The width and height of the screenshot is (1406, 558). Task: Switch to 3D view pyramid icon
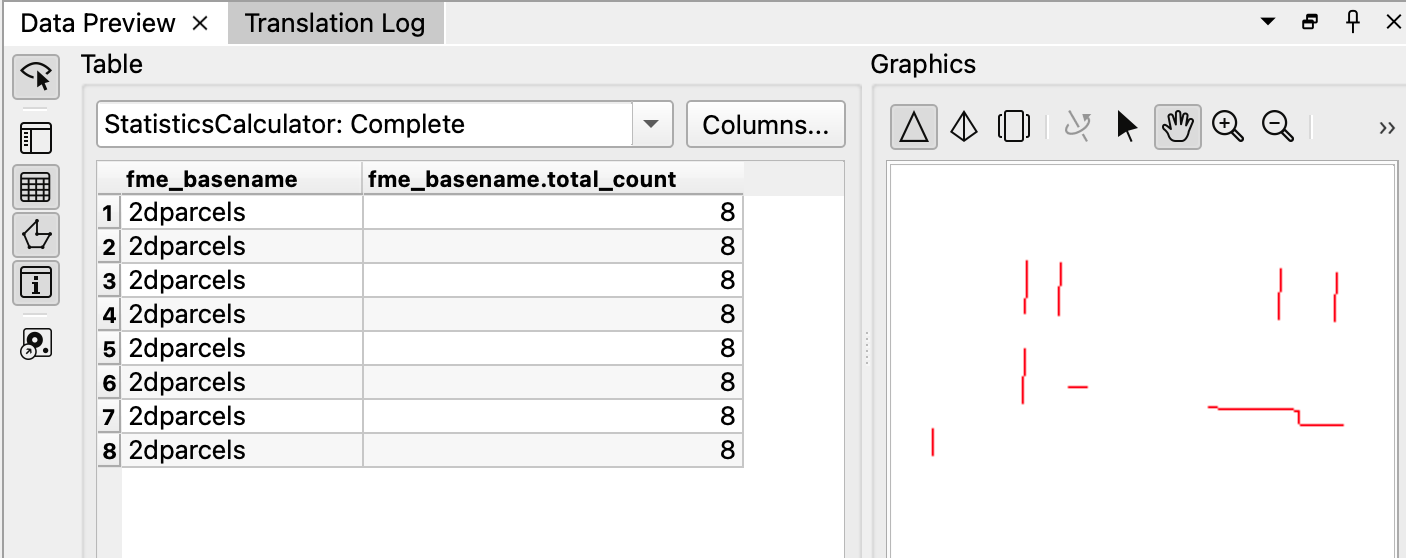[x=964, y=126]
